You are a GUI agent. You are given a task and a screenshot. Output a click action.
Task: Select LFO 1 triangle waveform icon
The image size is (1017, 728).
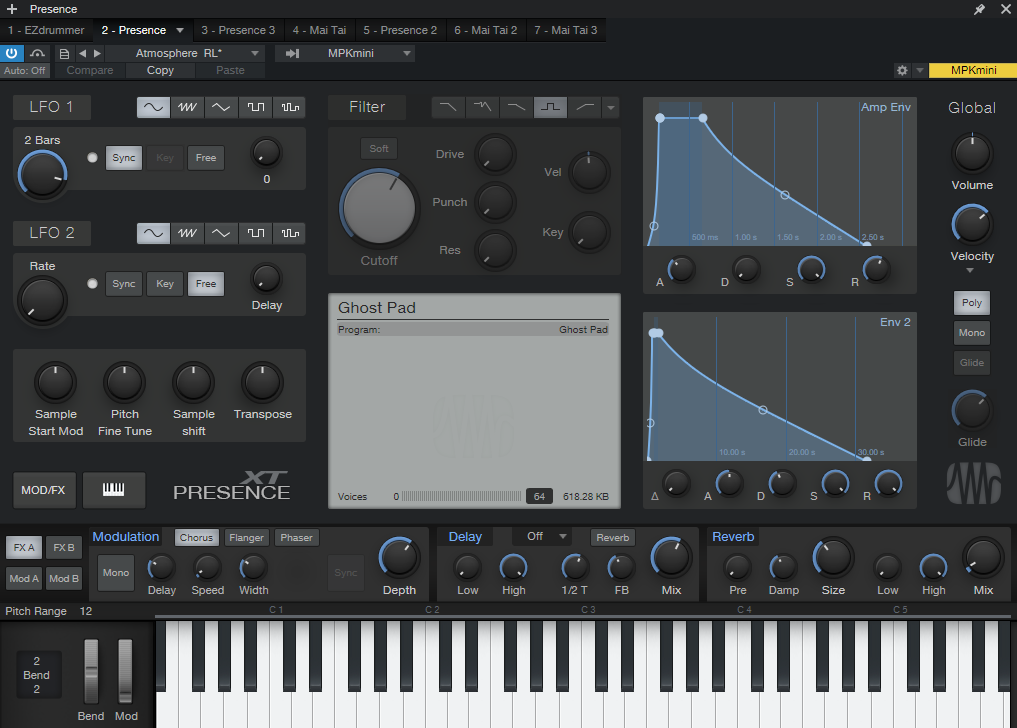[221, 107]
